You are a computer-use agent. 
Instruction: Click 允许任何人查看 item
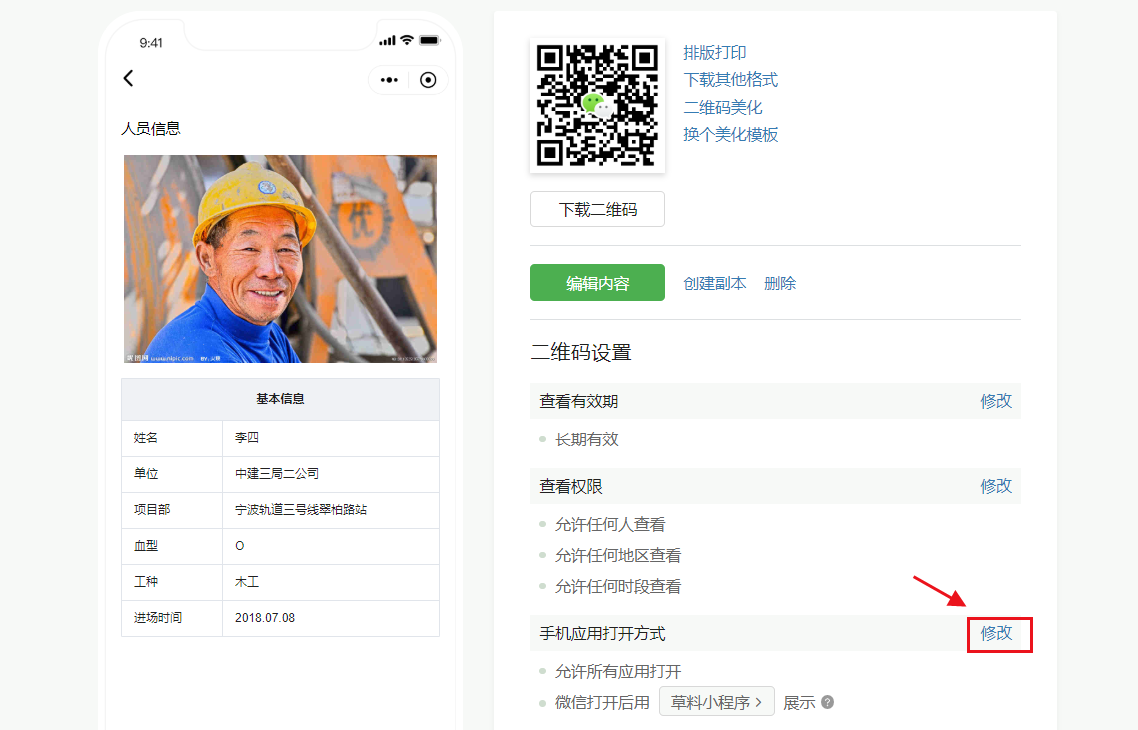pos(610,525)
